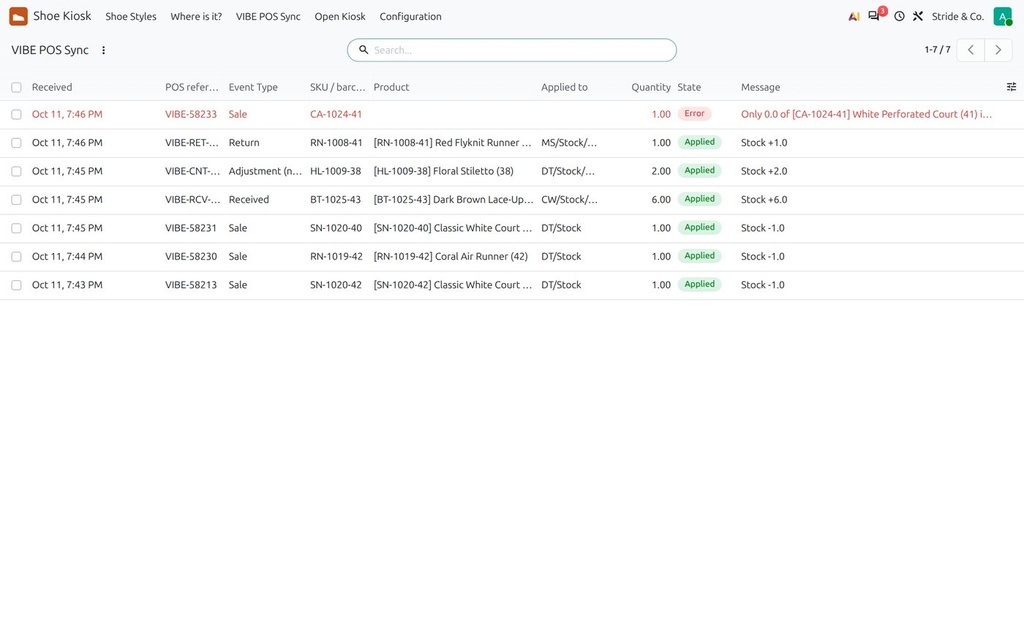
Task: Go to previous page of records
Action: (x=970, y=50)
